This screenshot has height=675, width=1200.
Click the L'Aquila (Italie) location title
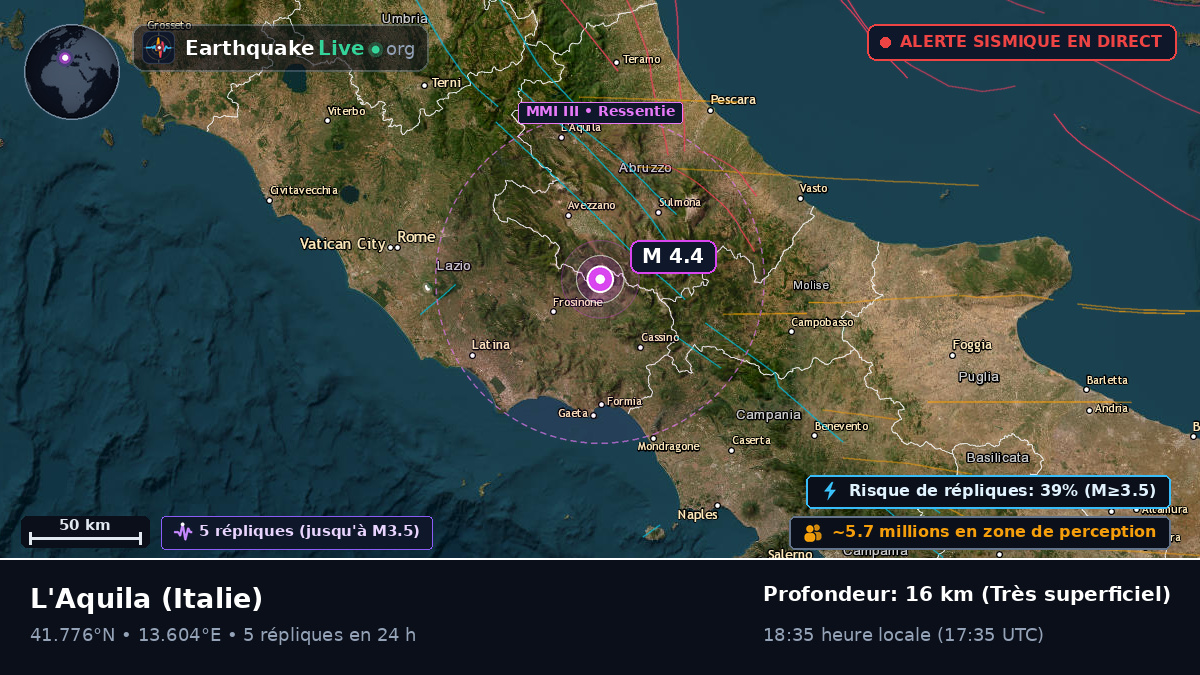coord(147,599)
